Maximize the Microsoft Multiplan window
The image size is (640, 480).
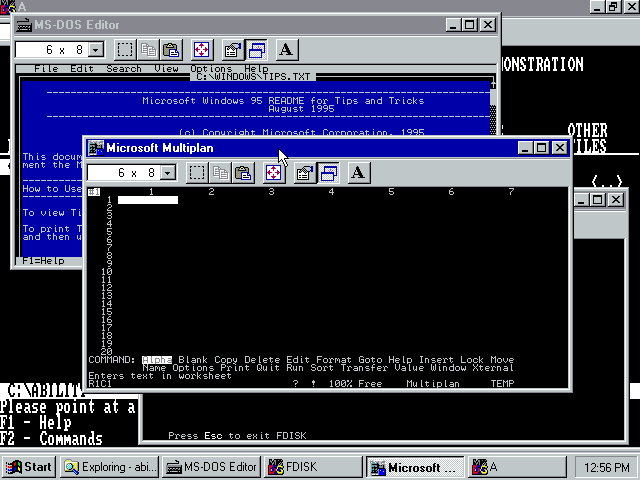pos(542,148)
